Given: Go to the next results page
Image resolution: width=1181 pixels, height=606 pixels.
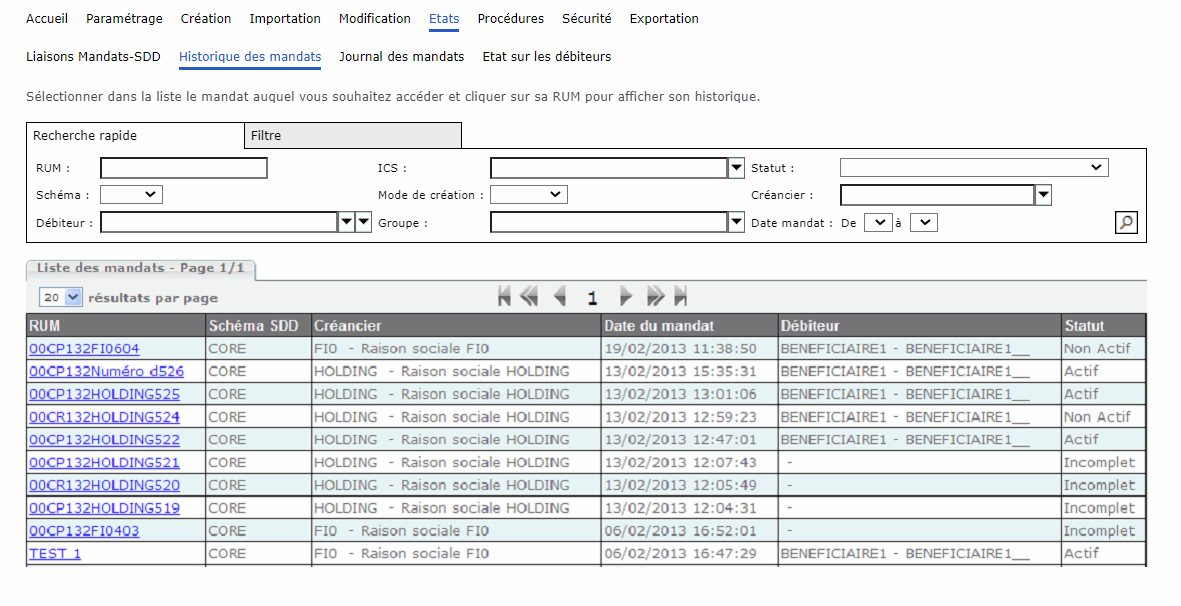Looking at the screenshot, I should (x=626, y=296).
